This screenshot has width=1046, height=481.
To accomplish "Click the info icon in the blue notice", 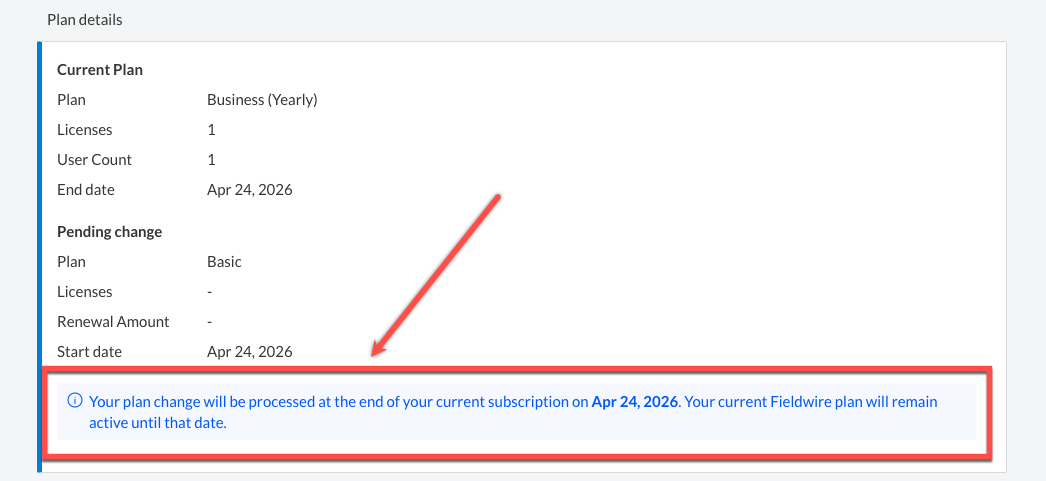I will click(x=75, y=401).
